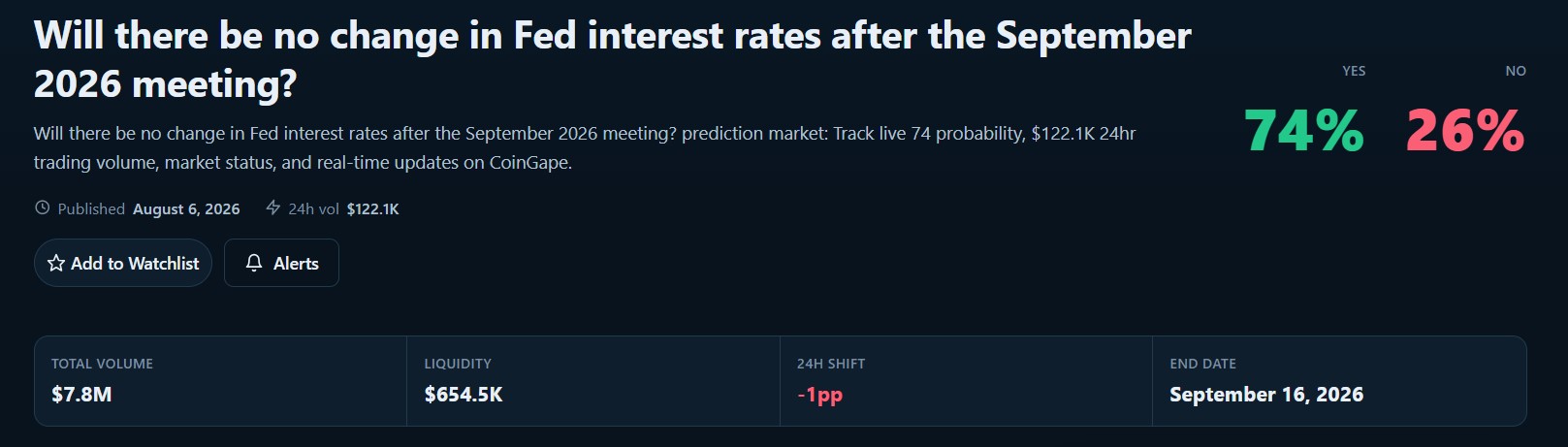Click the market question headline

pos(612,60)
